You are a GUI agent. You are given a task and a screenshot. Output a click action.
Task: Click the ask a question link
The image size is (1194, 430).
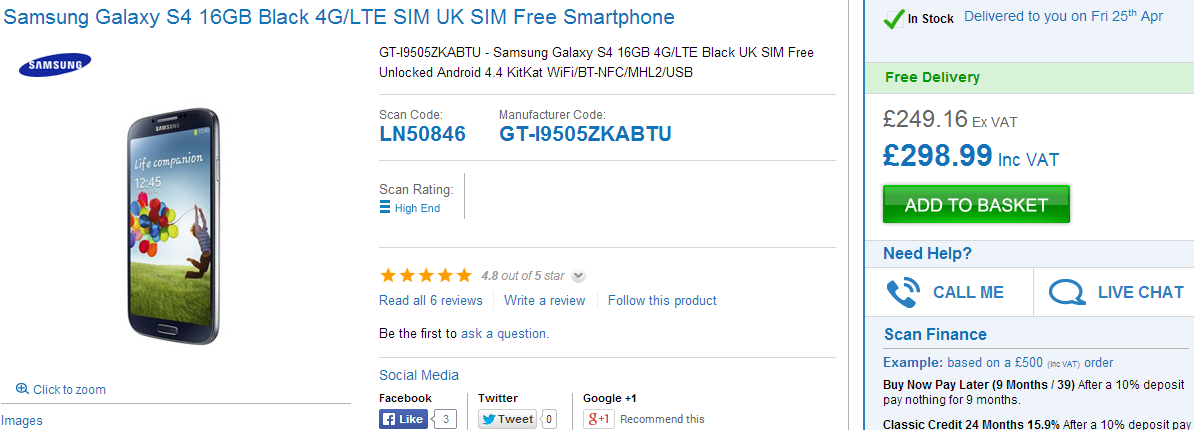click(503, 333)
